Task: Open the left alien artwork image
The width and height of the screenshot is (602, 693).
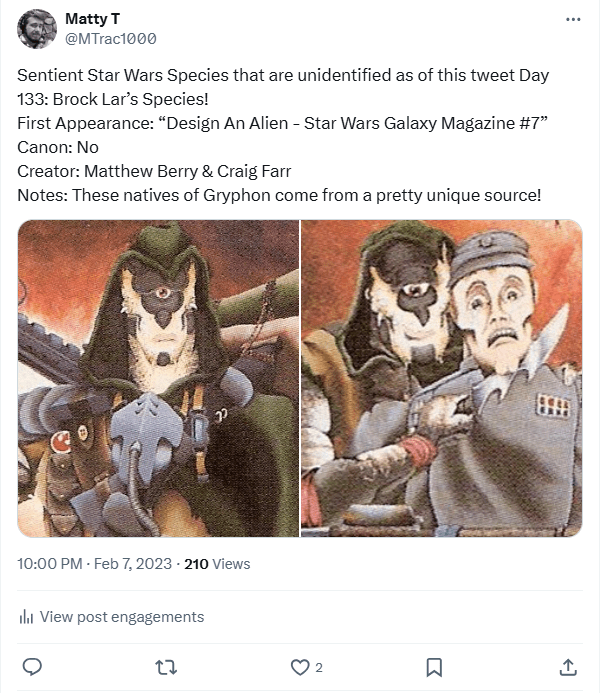Action: click(x=158, y=378)
